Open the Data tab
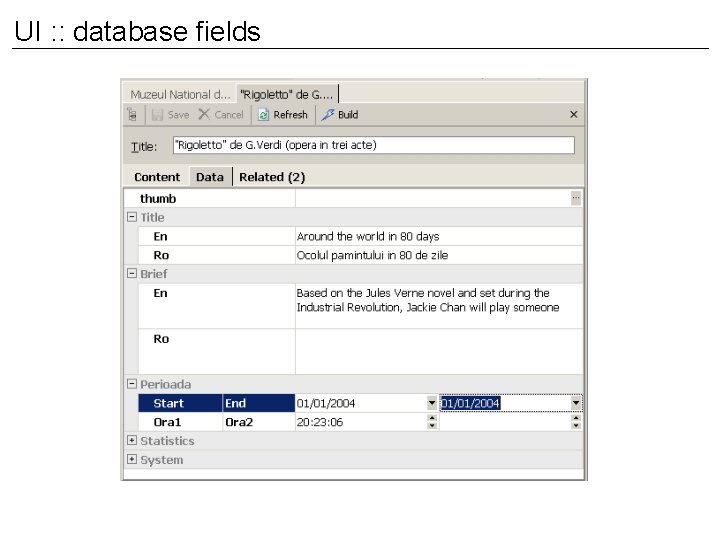Image resolution: width=720 pixels, height=540 pixels. 210,177
